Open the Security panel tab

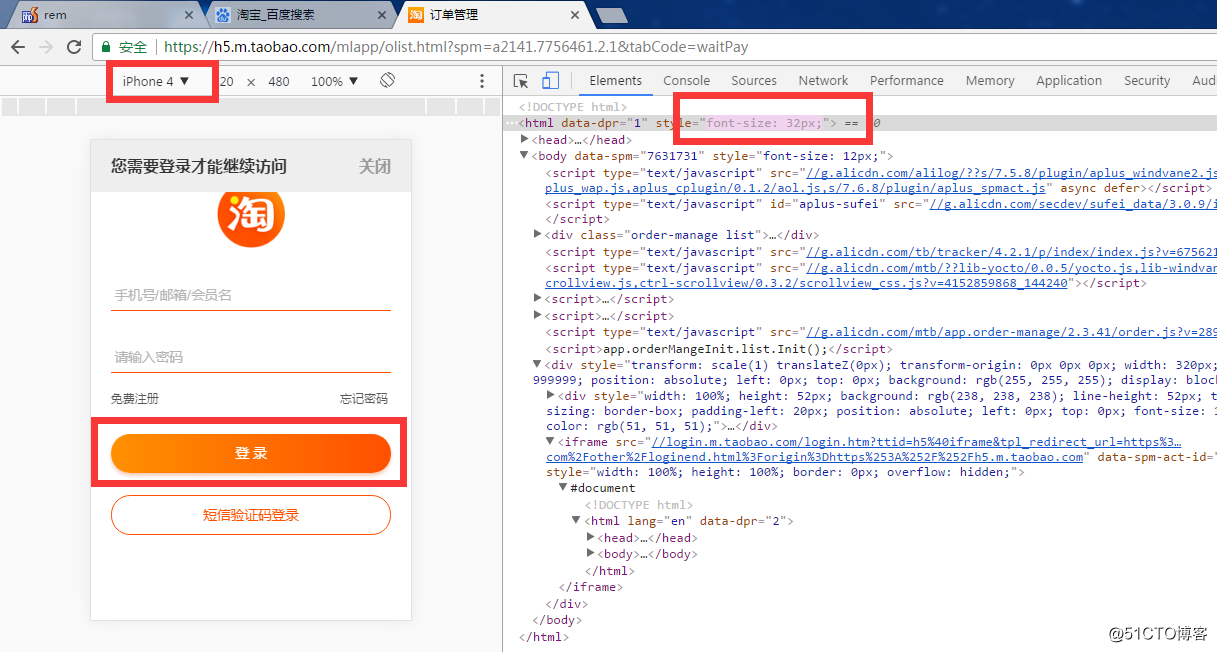[1147, 81]
